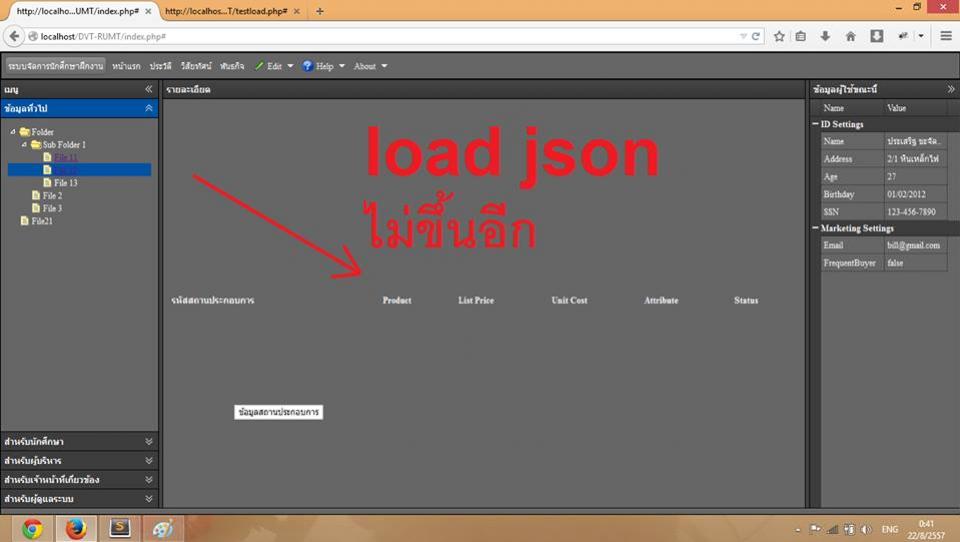Launch Google Chrome from the taskbar
This screenshot has width=960, height=542.
point(32,529)
